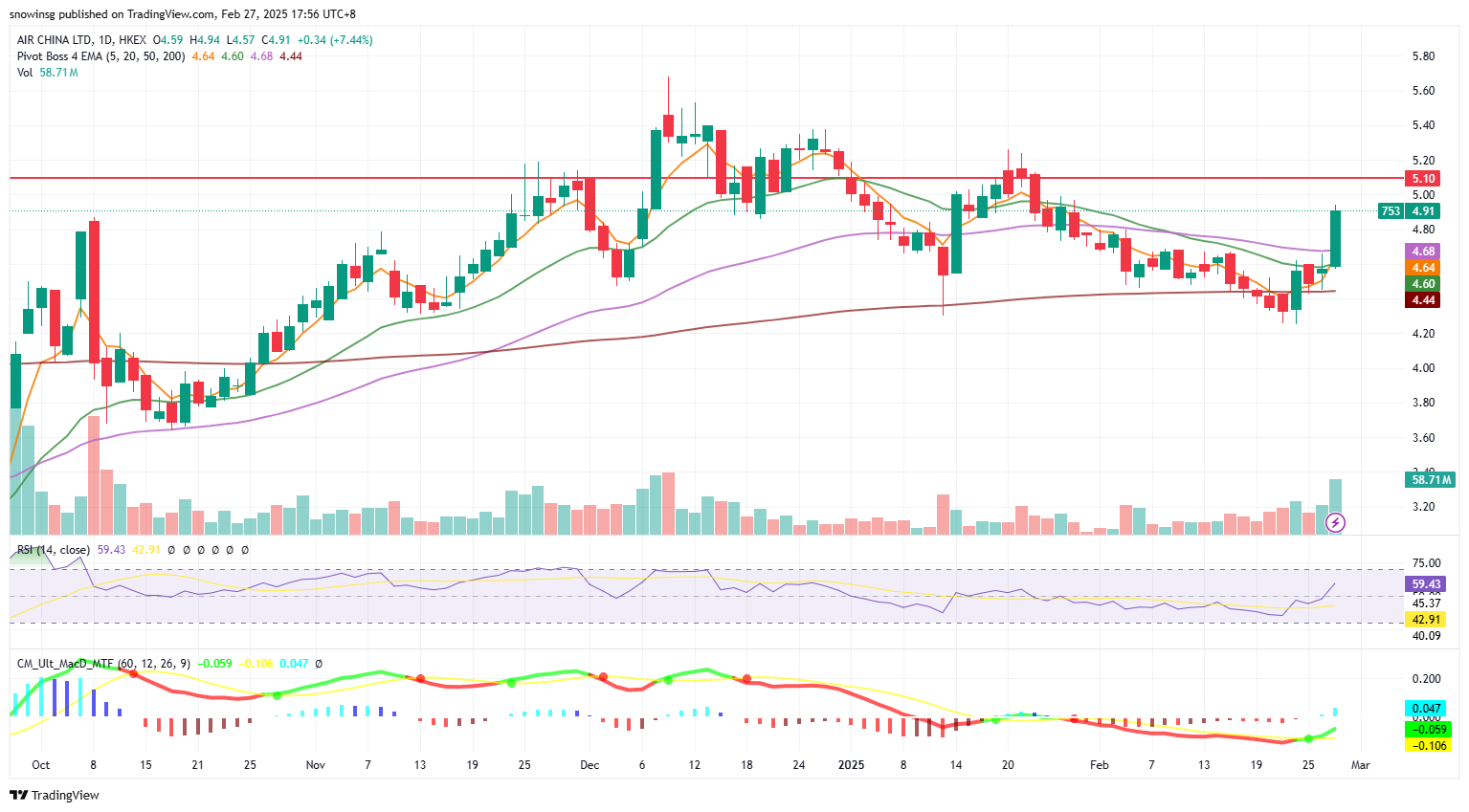The height and width of the screenshot is (812, 1469).
Task: Click the Dec label on the date axis
Action: pos(590,765)
